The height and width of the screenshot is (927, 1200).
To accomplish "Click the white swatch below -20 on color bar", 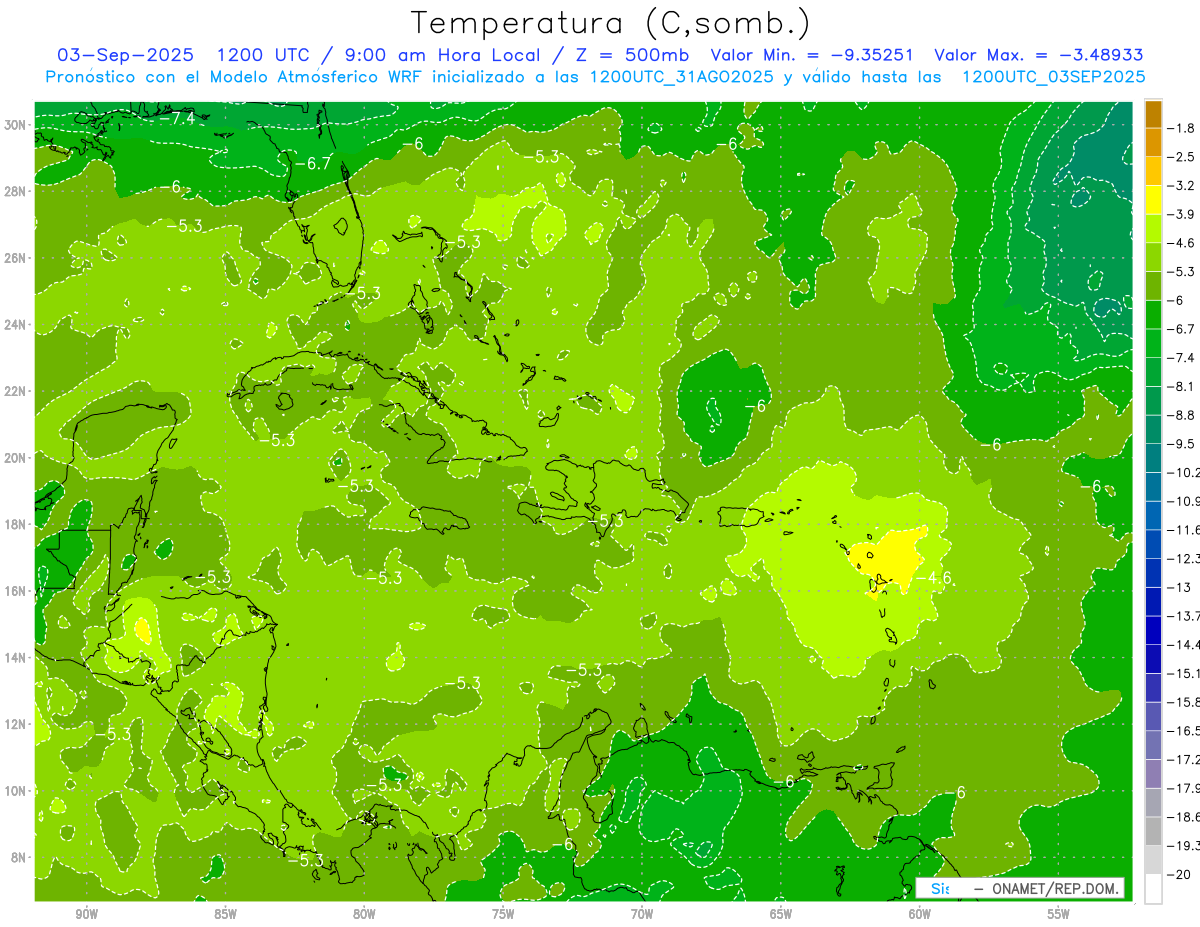I will tap(1153, 889).
